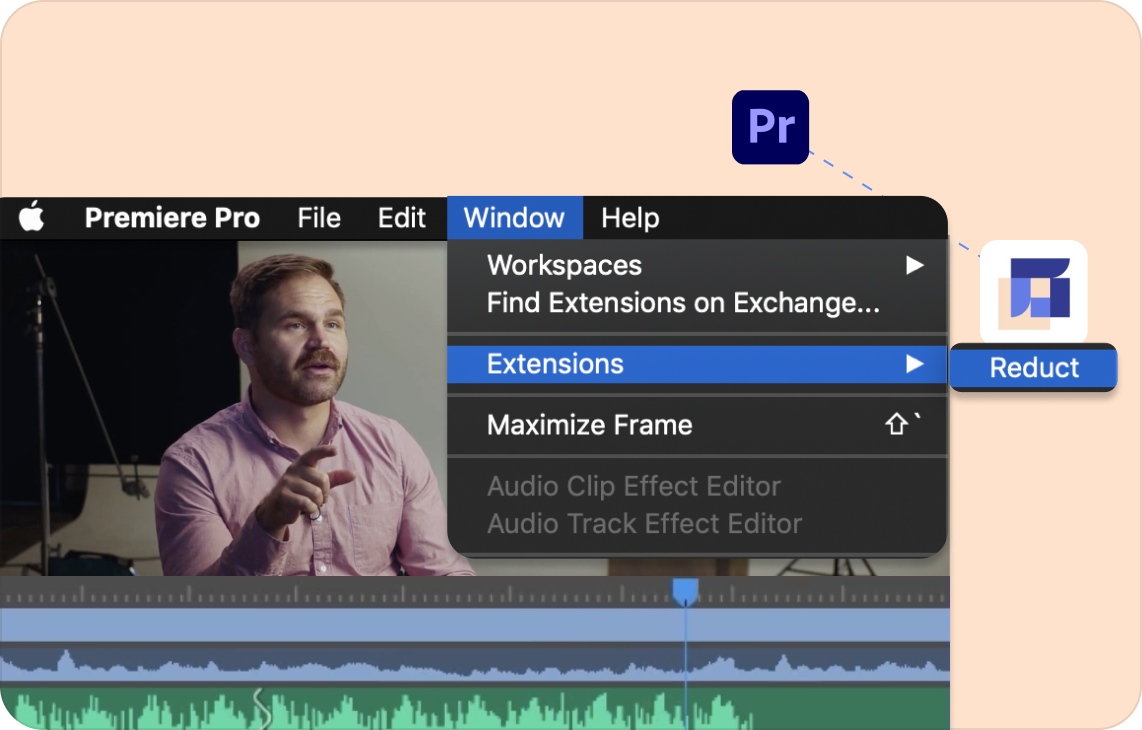Click the green audio waveform track

tap(475, 708)
